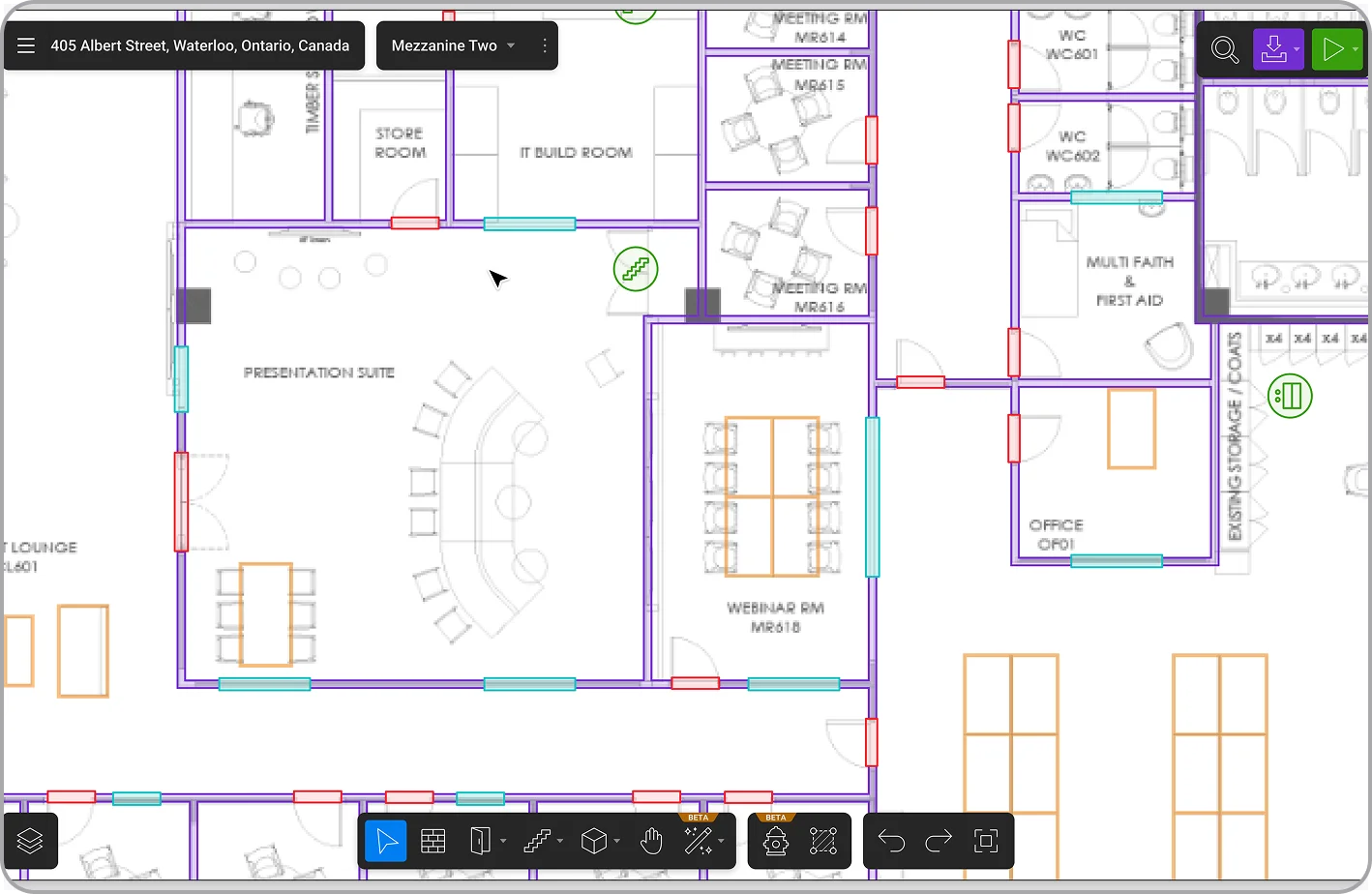Expand the door tool options arrow

(x=503, y=842)
